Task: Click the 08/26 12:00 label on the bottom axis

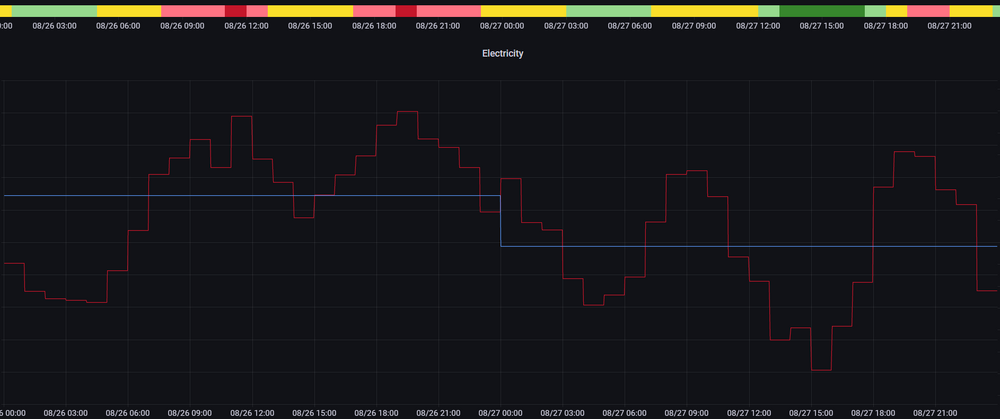Action: [x=252, y=412]
